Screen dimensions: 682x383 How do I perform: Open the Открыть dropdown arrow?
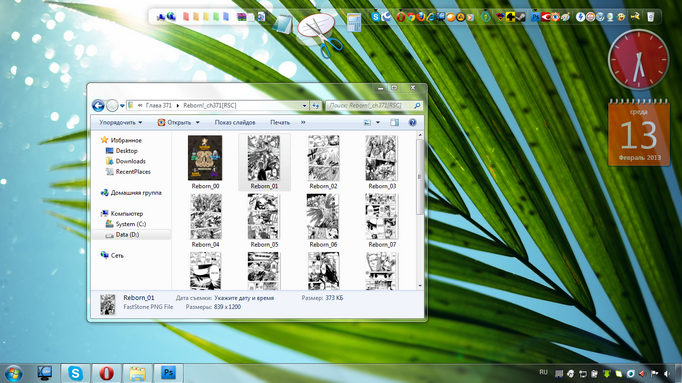coord(197,123)
